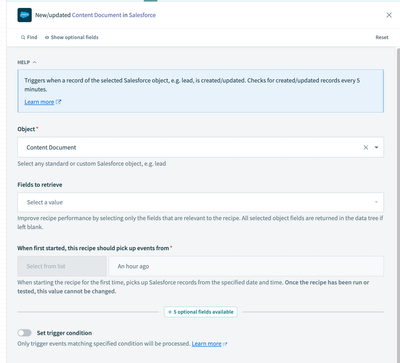Collapse the HELP section
This screenshot has width=400, height=363.
click(27, 62)
